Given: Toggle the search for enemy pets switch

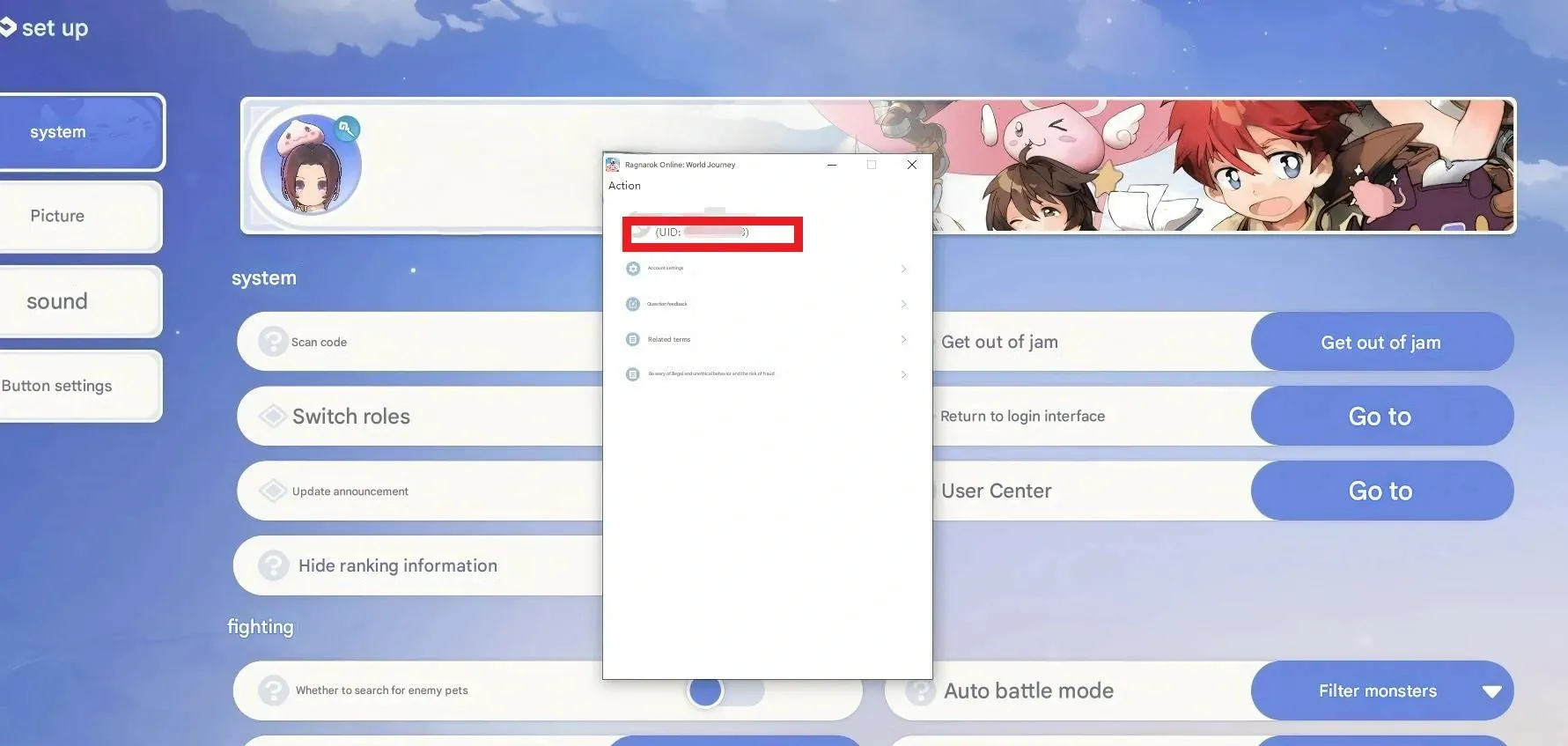Looking at the screenshot, I should point(724,691).
